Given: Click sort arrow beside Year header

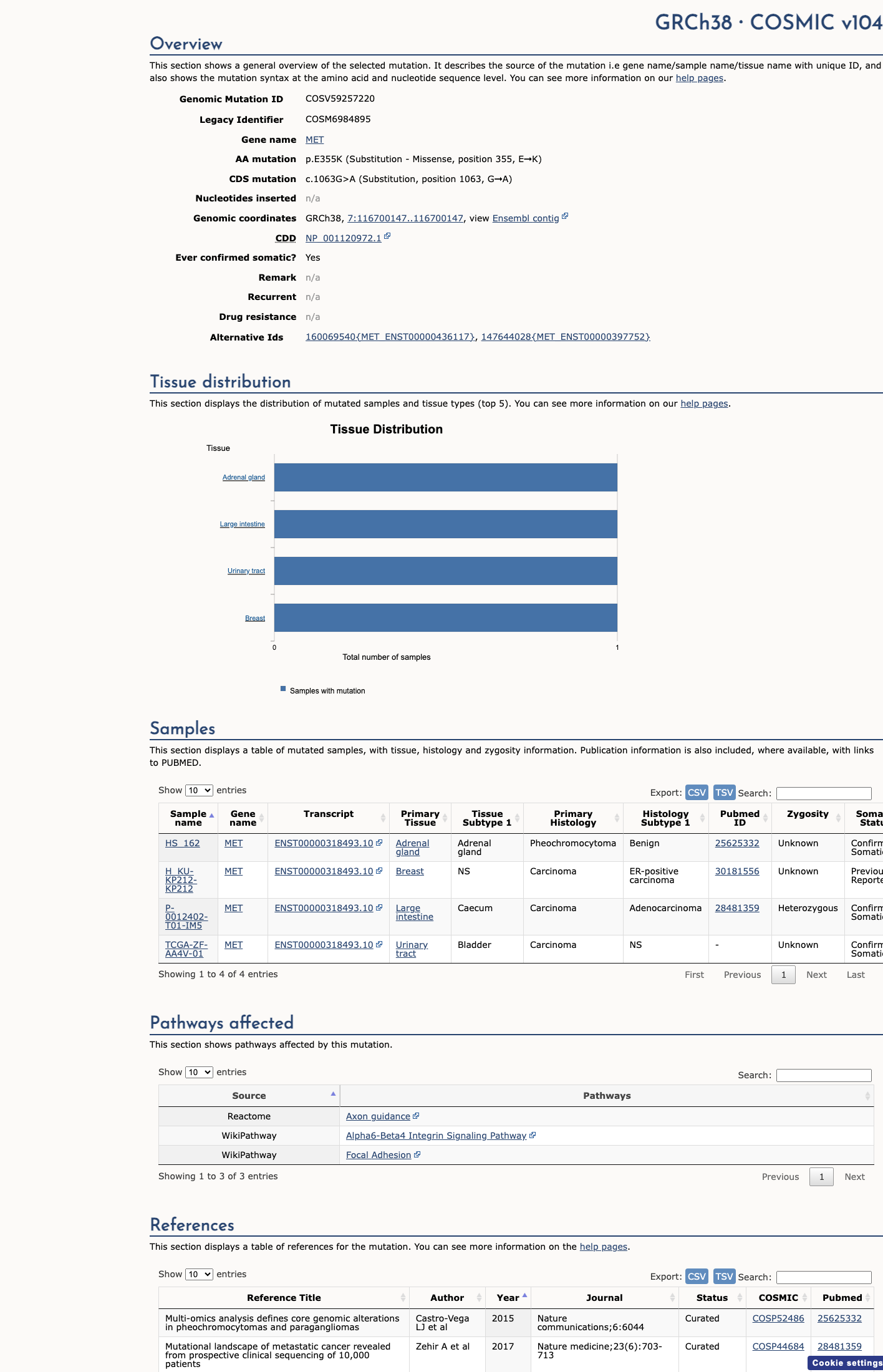Looking at the screenshot, I should [524, 1296].
